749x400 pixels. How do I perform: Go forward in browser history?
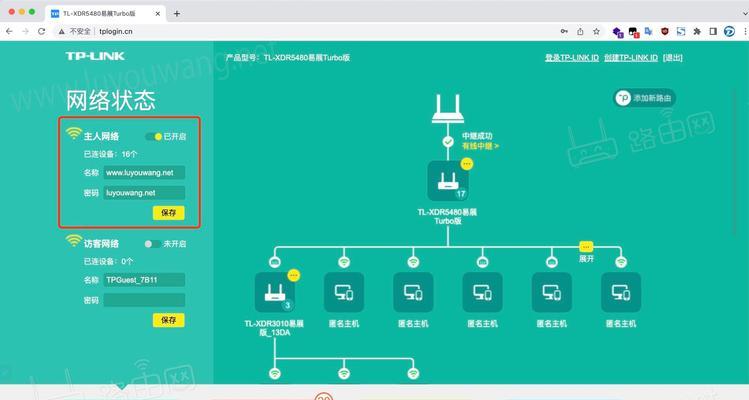(x=25, y=32)
